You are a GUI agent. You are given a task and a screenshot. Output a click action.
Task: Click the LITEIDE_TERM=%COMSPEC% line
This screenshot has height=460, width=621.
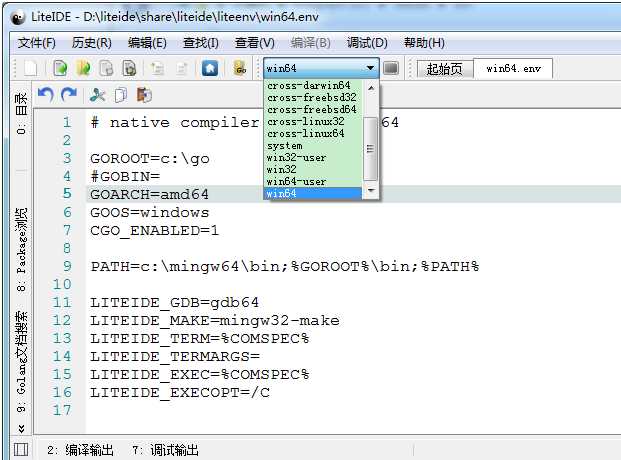(200, 338)
